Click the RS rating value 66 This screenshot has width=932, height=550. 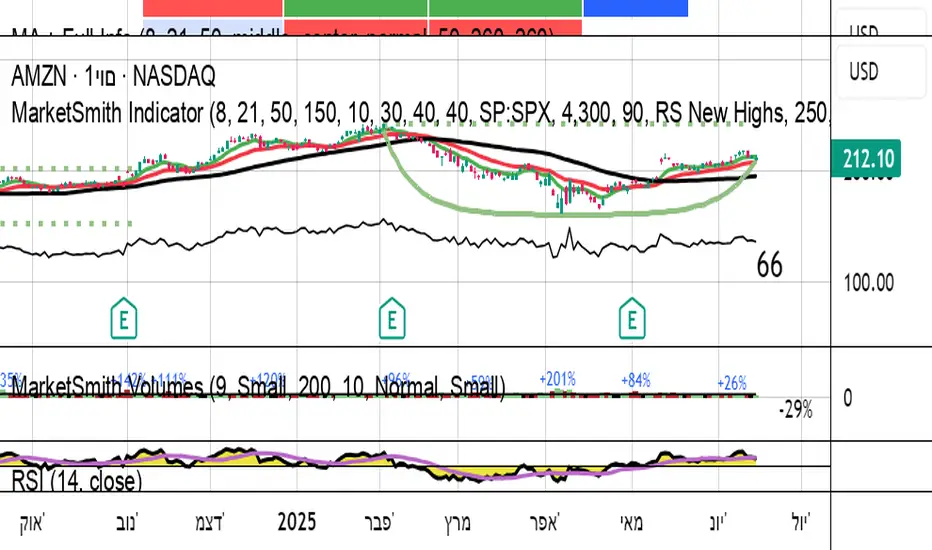[769, 265]
